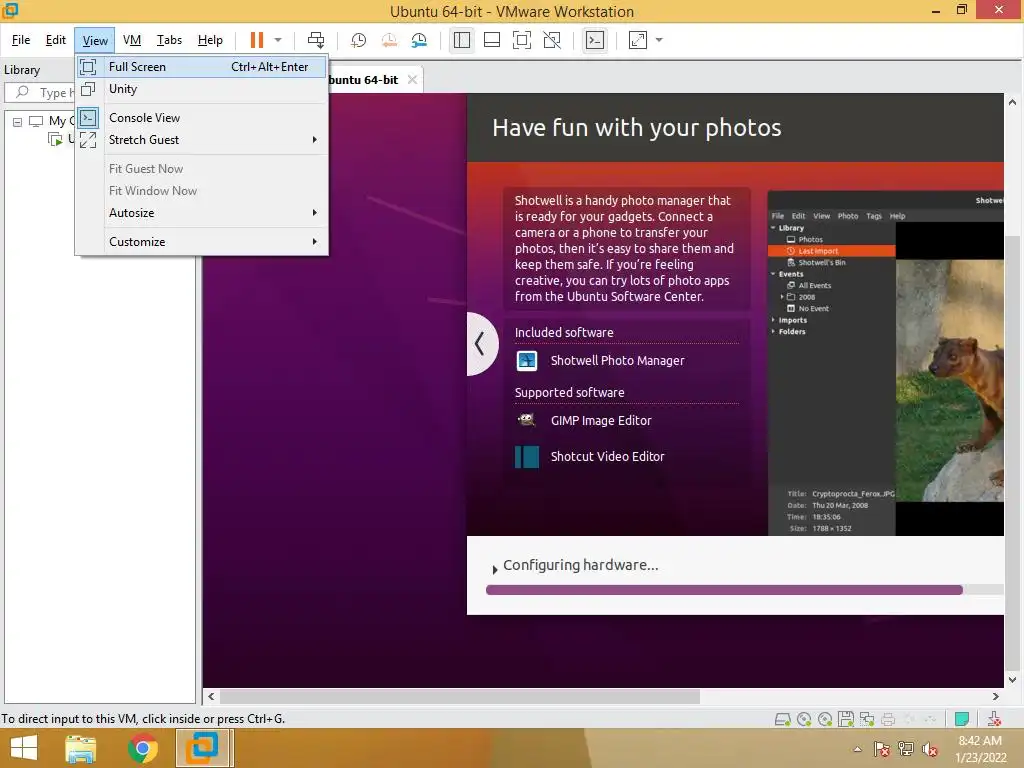Click the Send Ctrl+Alt+Del toolbar icon
The image size is (1024, 768).
tap(316, 40)
